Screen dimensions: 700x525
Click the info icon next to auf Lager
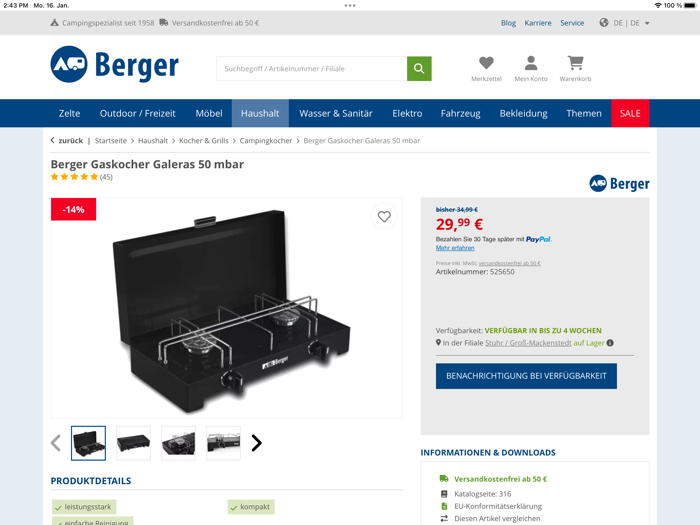610,343
